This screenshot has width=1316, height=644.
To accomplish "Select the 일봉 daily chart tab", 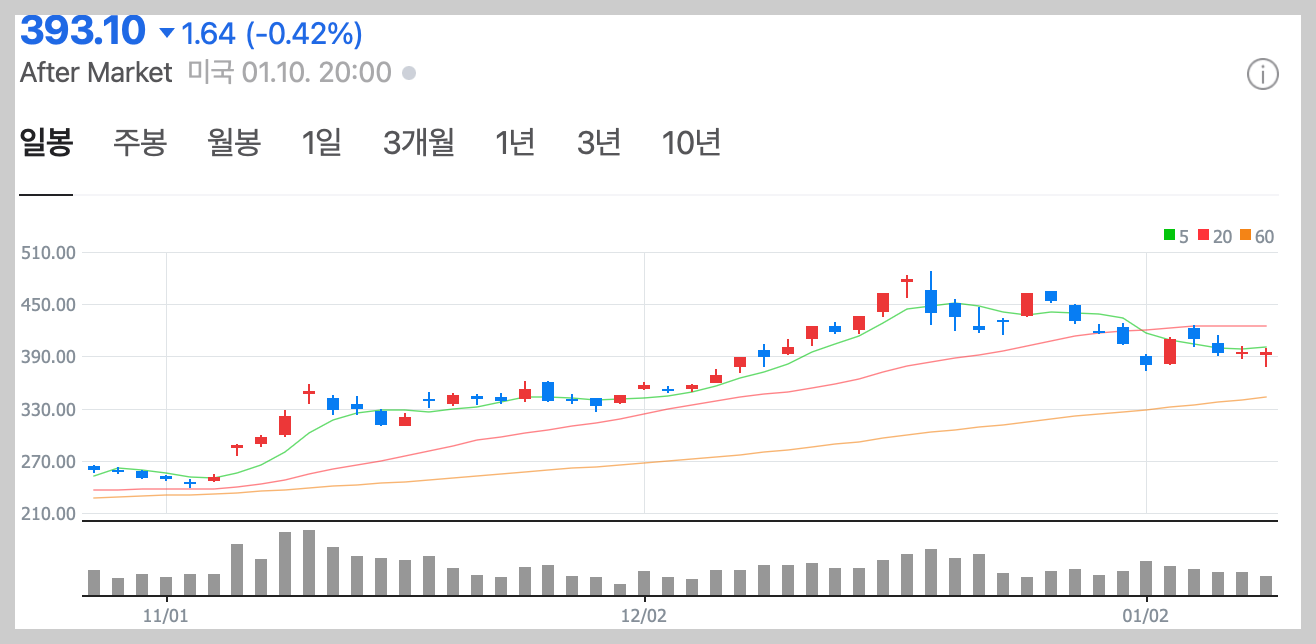I will tap(46, 143).
